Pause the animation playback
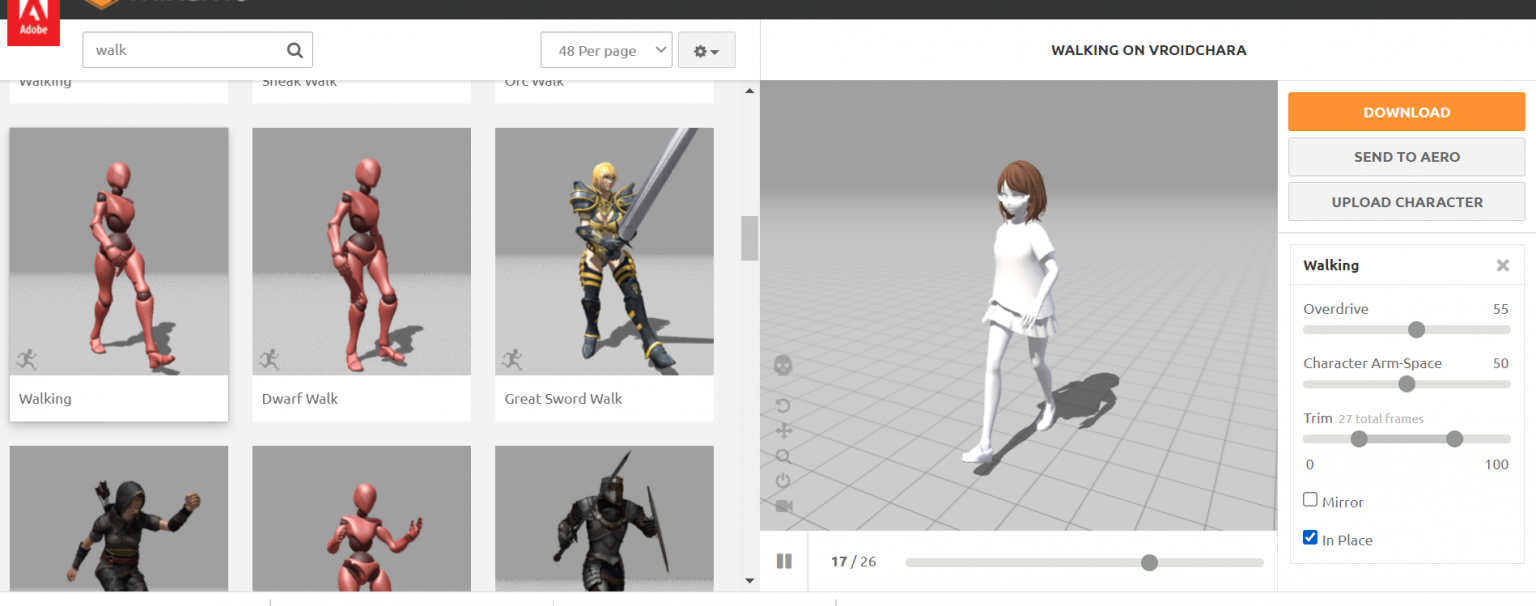 click(784, 561)
